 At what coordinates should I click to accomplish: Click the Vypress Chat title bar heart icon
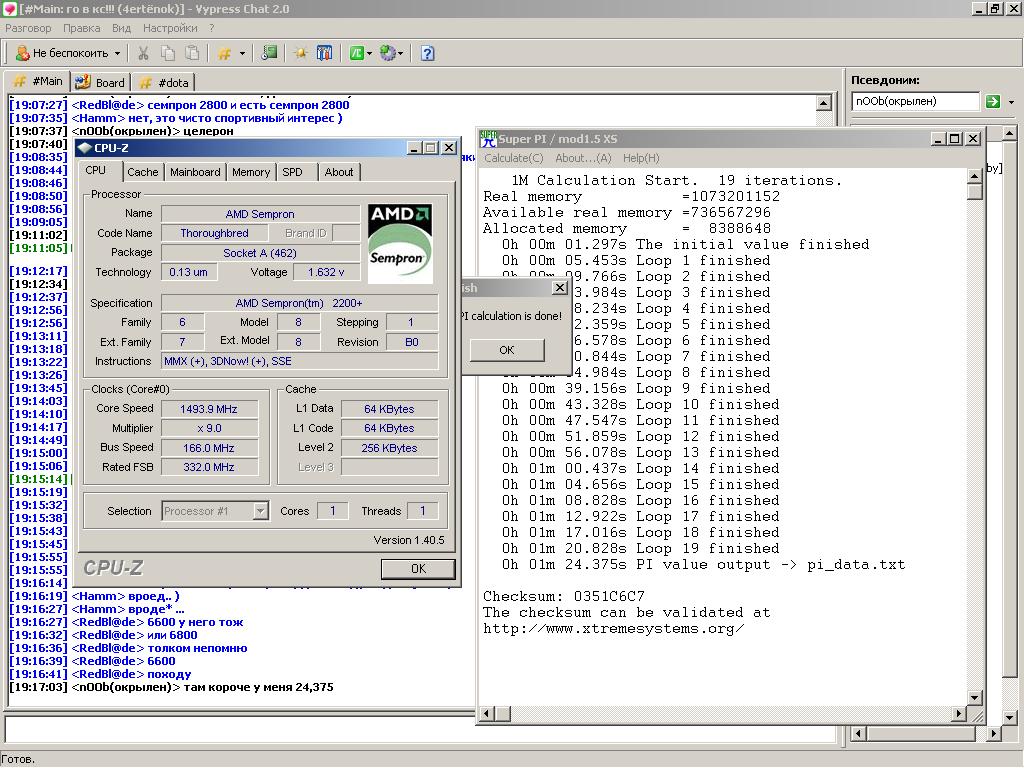(x=9, y=8)
